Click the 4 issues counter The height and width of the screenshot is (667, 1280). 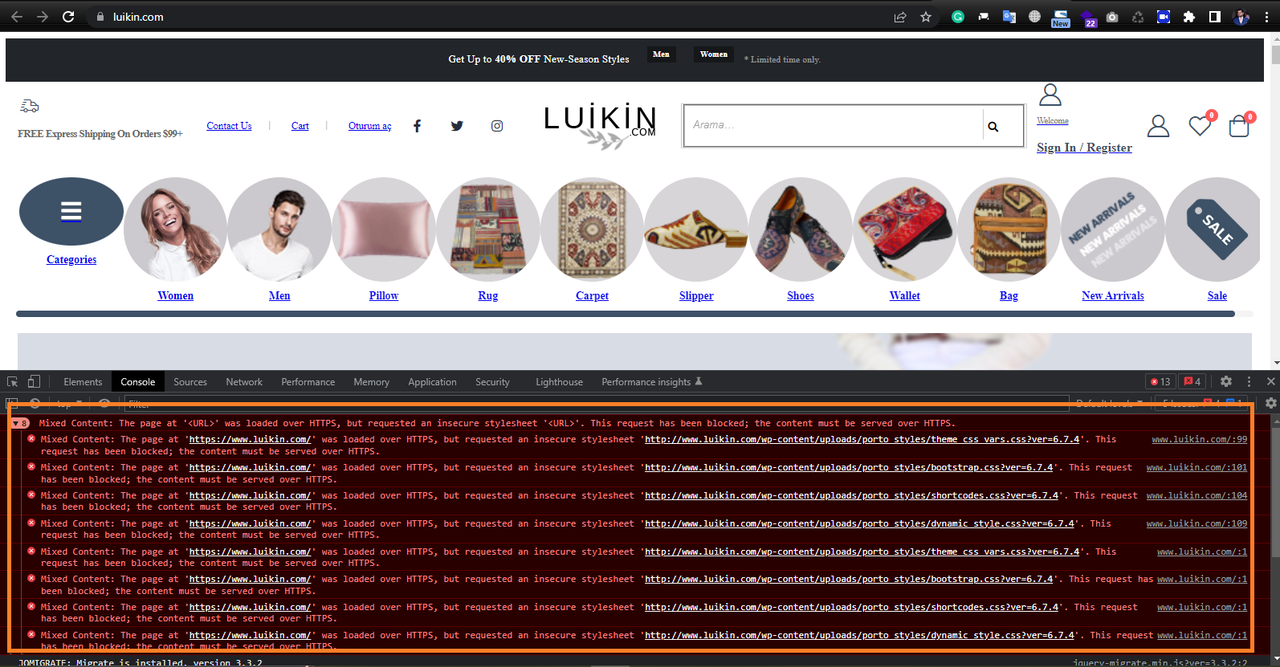click(1192, 382)
